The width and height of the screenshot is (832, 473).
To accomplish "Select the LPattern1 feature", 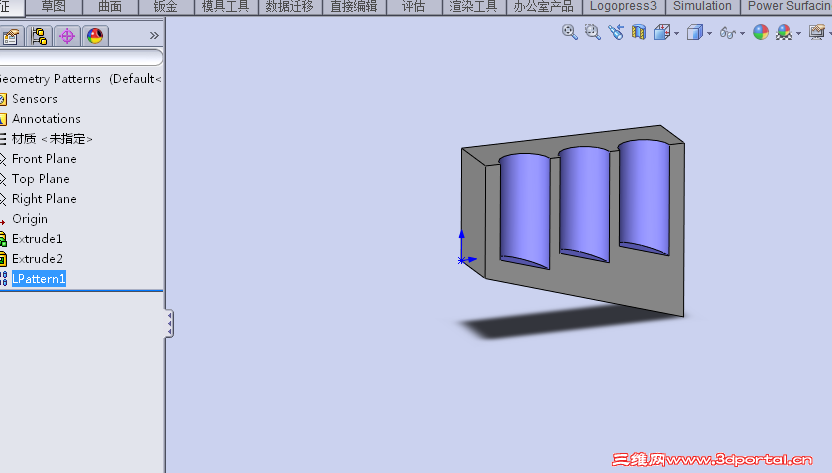I will point(38,279).
